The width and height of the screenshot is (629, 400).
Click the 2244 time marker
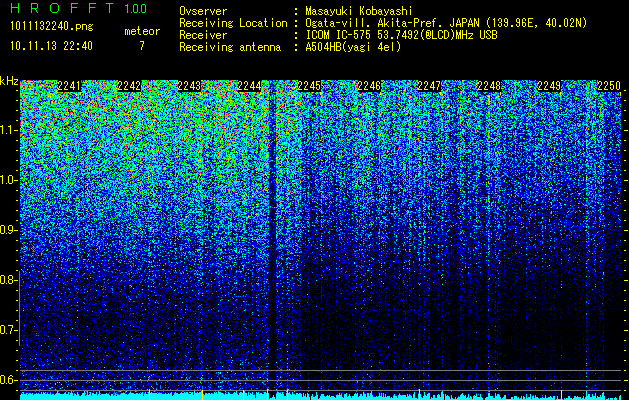pos(249,86)
